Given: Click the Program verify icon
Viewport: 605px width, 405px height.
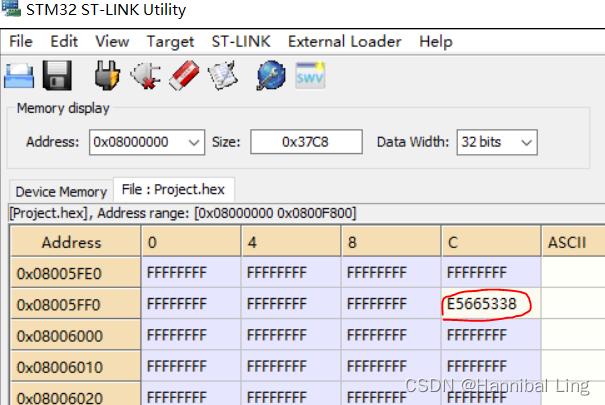Looking at the screenshot, I should coord(223,75).
